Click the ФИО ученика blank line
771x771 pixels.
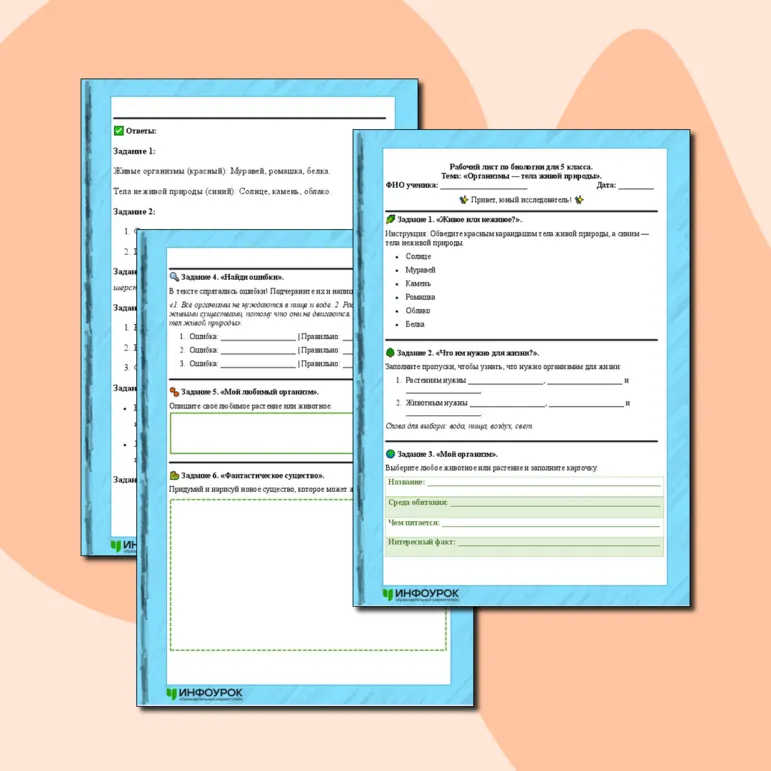pyautogui.click(x=484, y=186)
